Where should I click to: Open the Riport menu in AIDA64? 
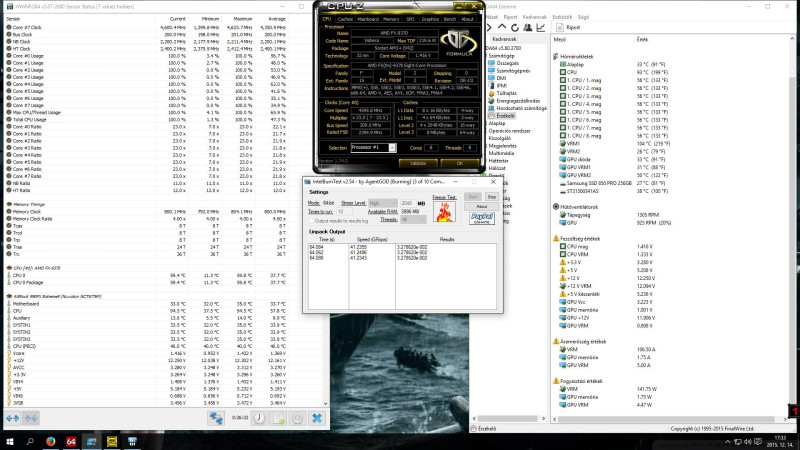510,17
